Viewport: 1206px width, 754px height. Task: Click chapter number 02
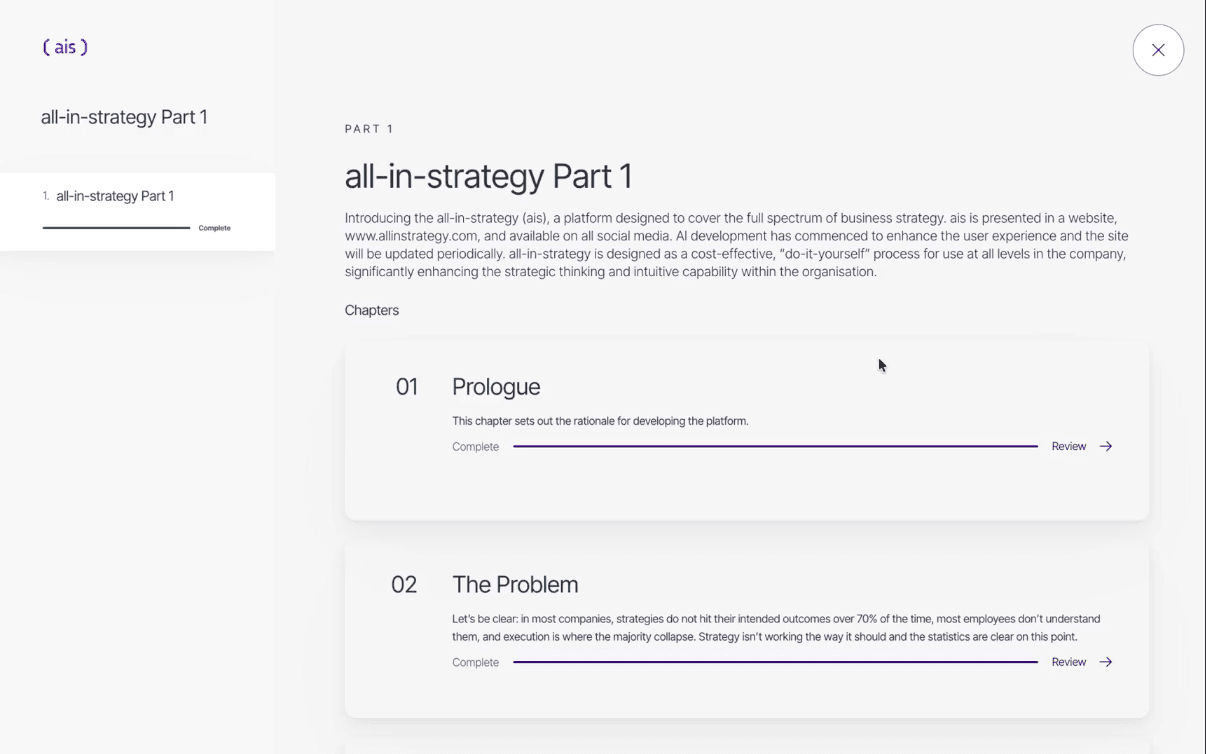pyautogui.click(x=404, y=585)
